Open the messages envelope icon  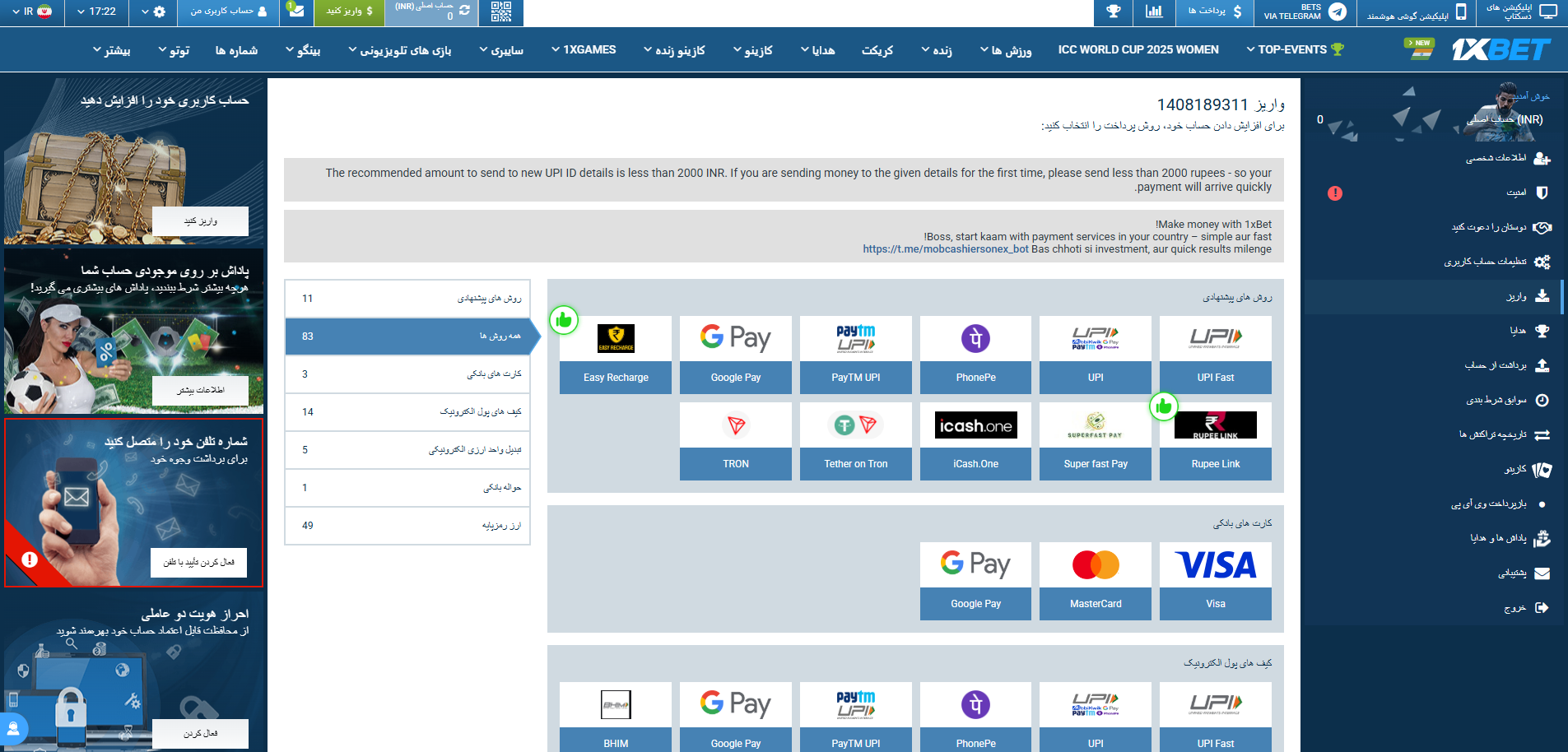(x=296, y=12)
